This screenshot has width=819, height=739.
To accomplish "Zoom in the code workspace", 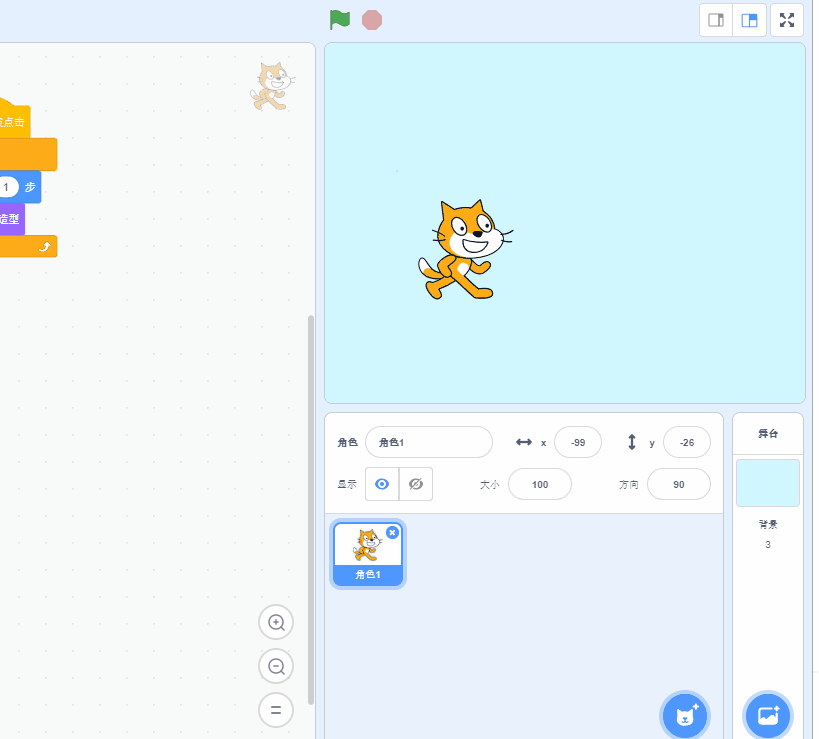I will coord(276,622).
